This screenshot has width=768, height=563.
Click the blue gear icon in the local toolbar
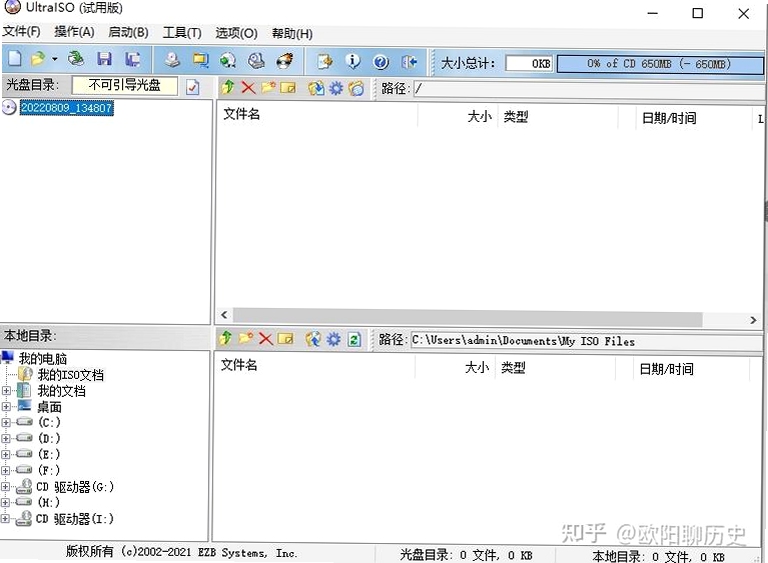[334, 339]
